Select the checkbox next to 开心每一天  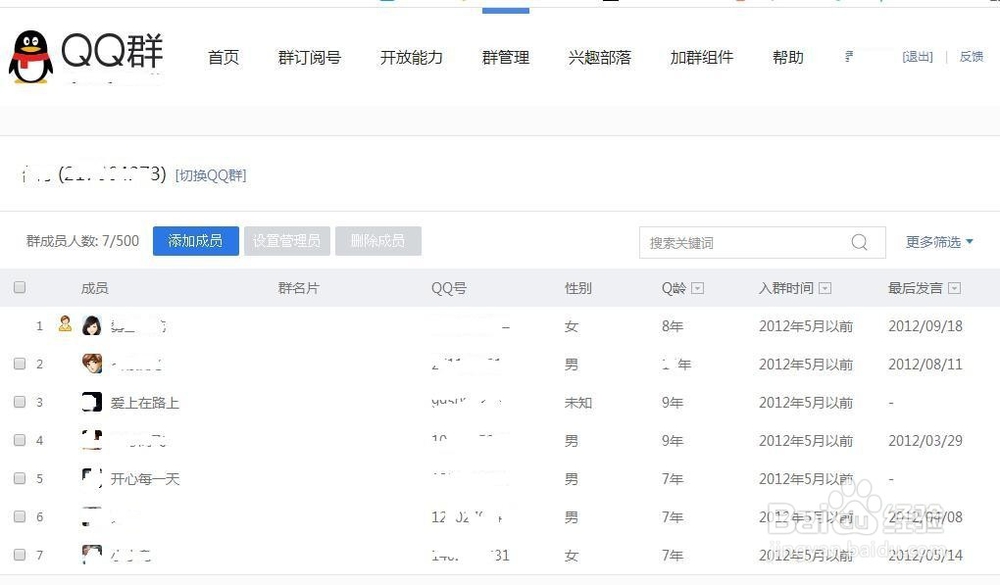[19, 479]
